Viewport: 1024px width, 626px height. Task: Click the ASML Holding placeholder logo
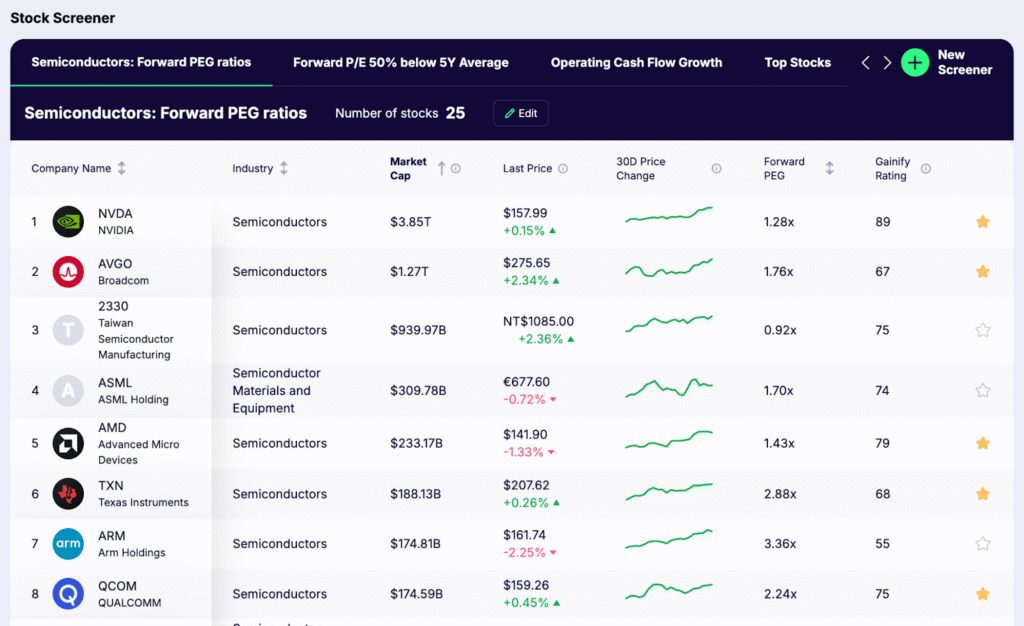tap(68, 391)
